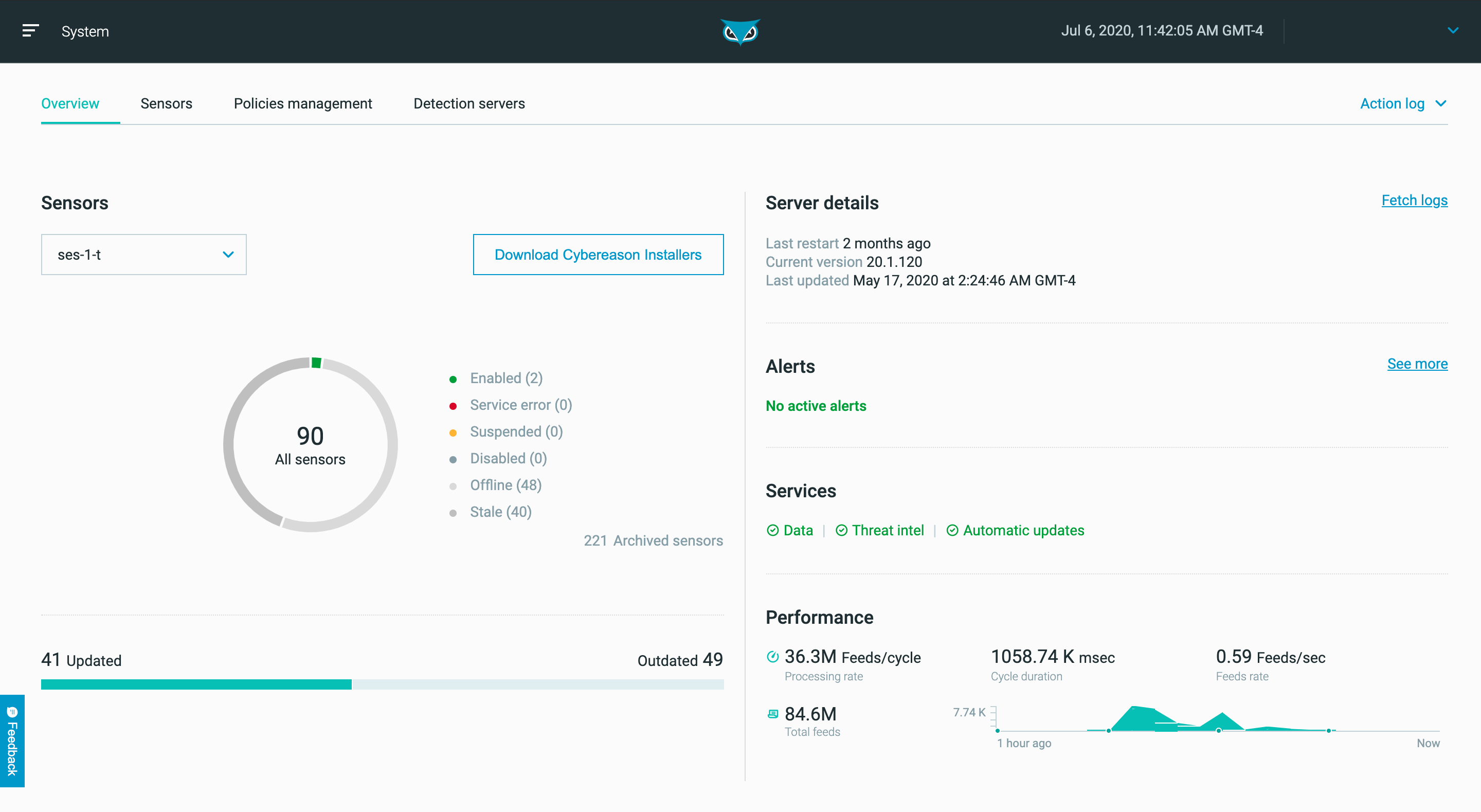The height and width of the screenshot is (812, 1481).
Task: Open the Detection servers tab
Action: (469, 103)
